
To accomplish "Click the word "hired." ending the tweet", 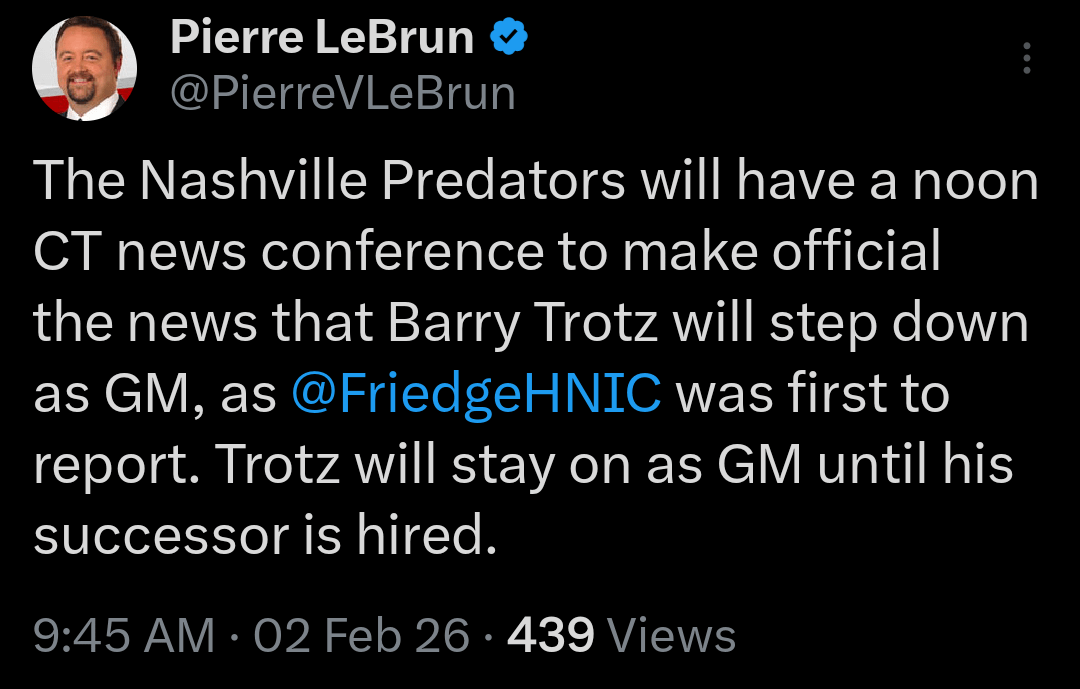I will click(427, 538).
